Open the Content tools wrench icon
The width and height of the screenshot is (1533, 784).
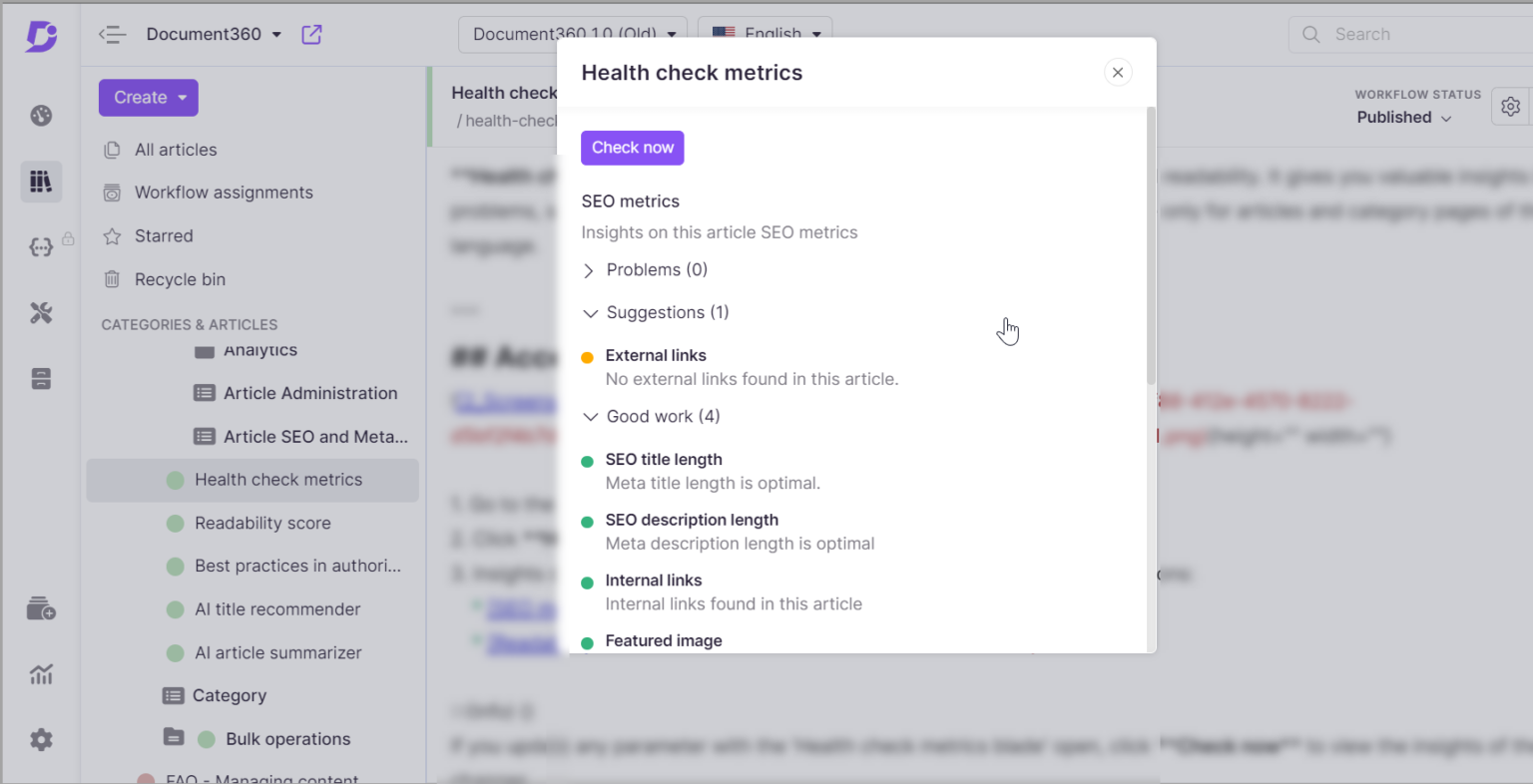click(41, 313)
